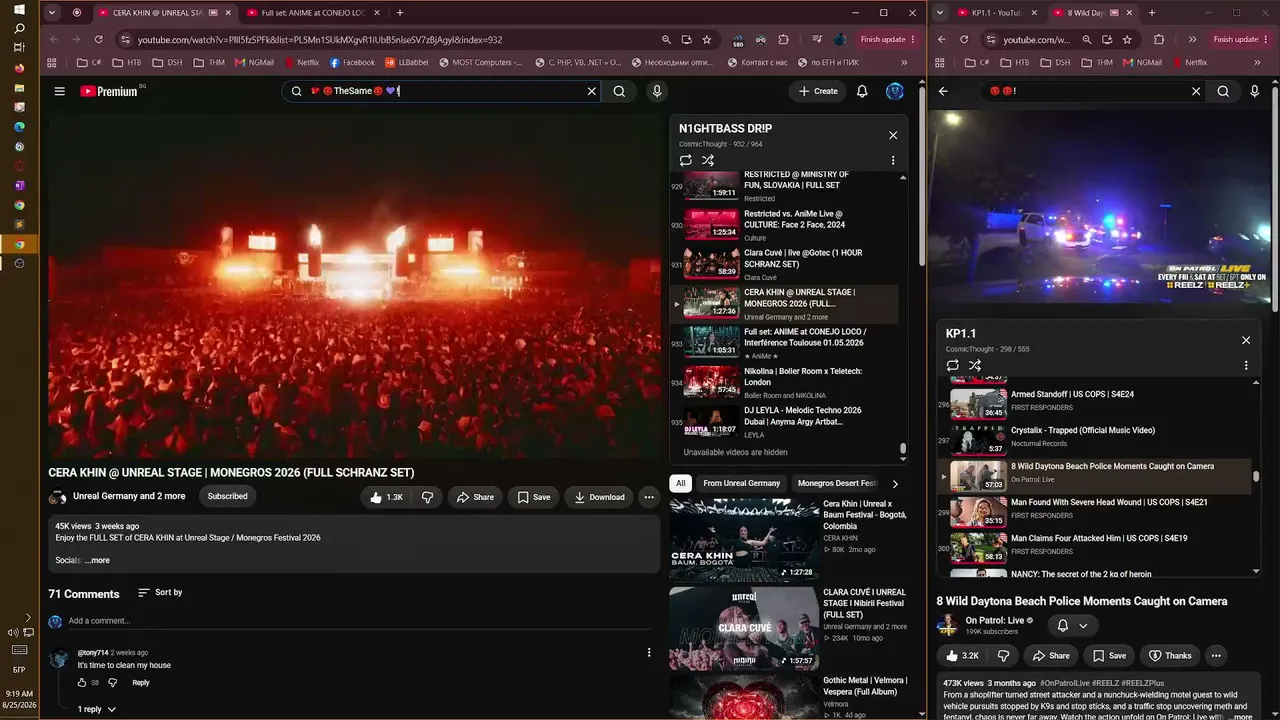
Task: Like the Daytona Beach video (3.2K)
Action: pos(961,656)
